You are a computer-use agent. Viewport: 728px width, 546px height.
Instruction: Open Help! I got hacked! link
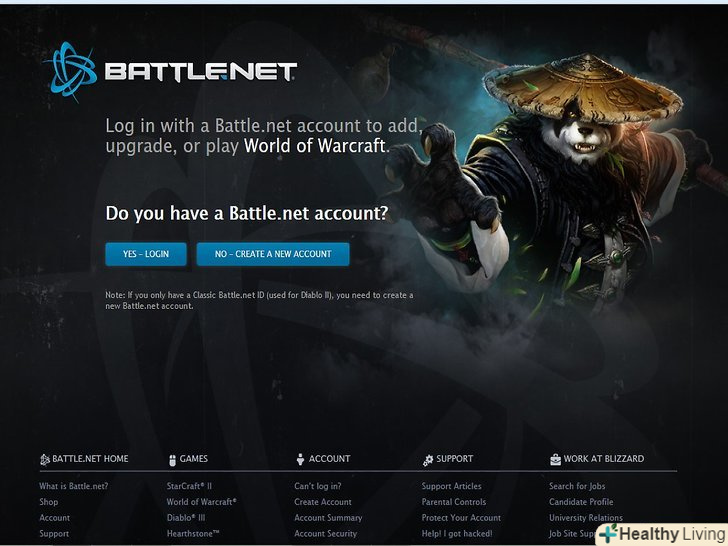(x=457, y=533)
